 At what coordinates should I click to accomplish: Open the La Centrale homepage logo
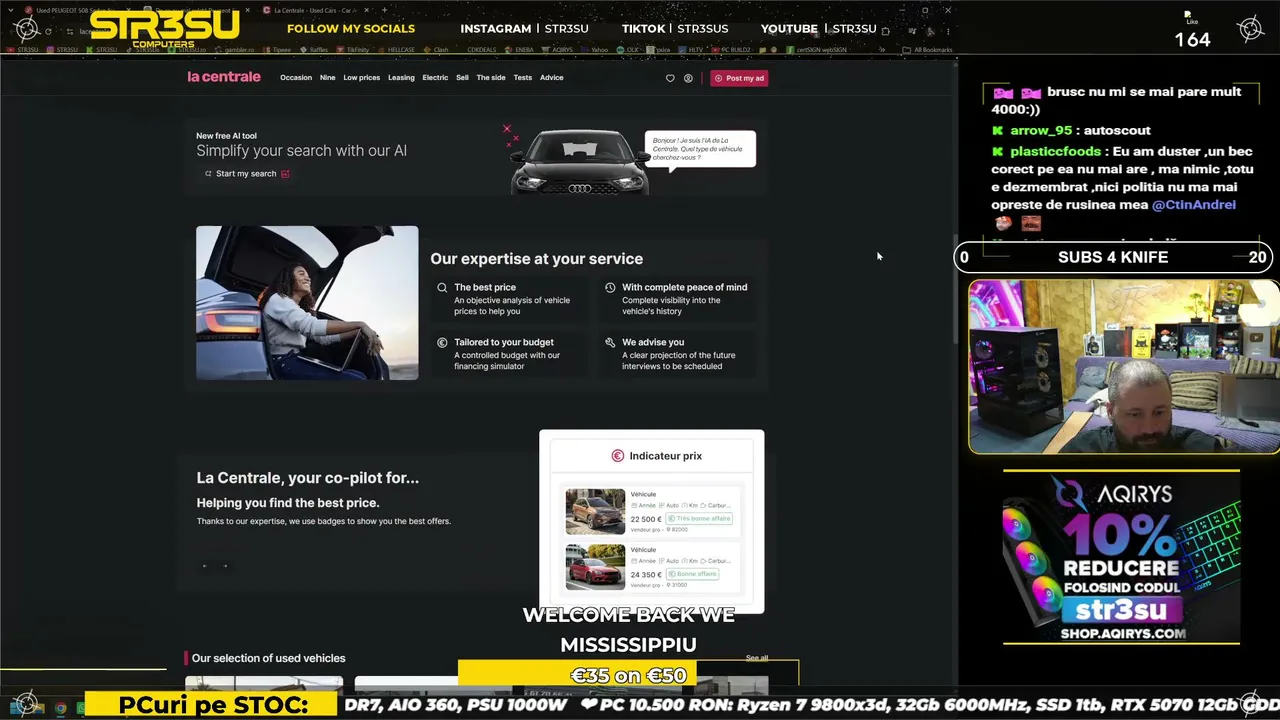click(224, 77)
